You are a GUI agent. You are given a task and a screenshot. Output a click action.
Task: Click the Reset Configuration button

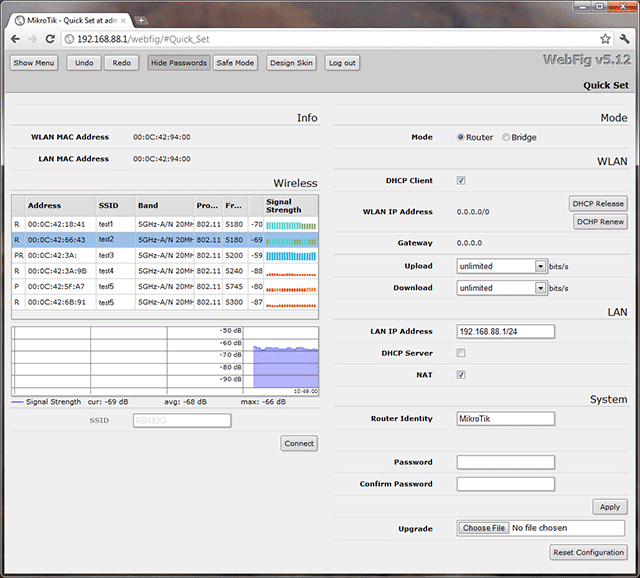pyautogui.click(x=588, y=553)
